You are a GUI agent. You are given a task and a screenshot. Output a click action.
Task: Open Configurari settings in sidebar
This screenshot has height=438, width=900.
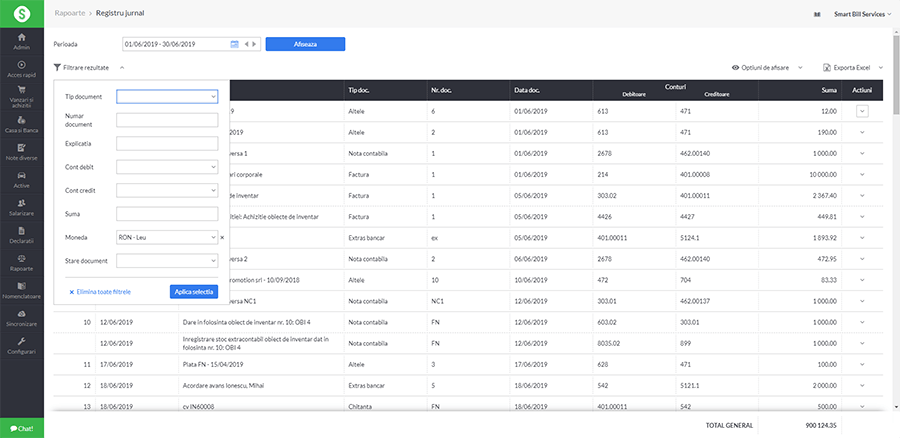click(x=21, y=346)
